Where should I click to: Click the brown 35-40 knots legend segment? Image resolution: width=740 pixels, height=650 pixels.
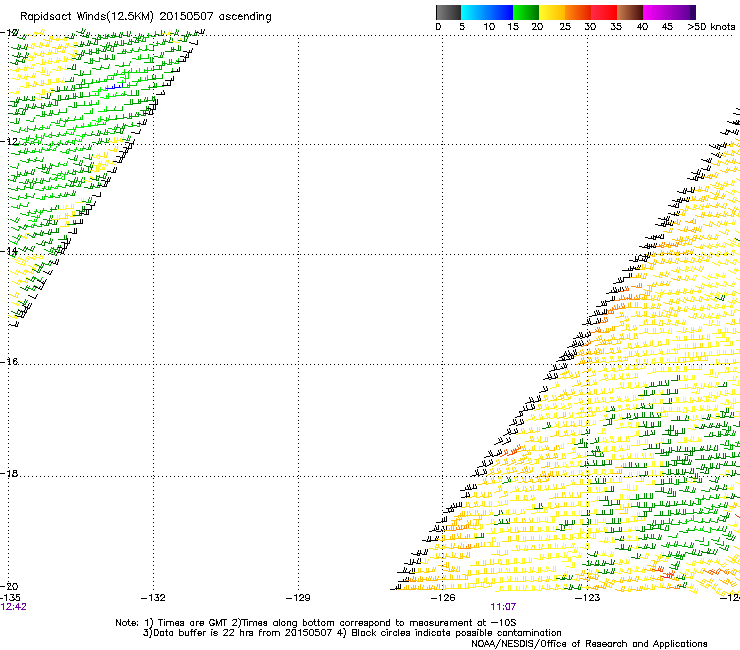click(630, 12)
